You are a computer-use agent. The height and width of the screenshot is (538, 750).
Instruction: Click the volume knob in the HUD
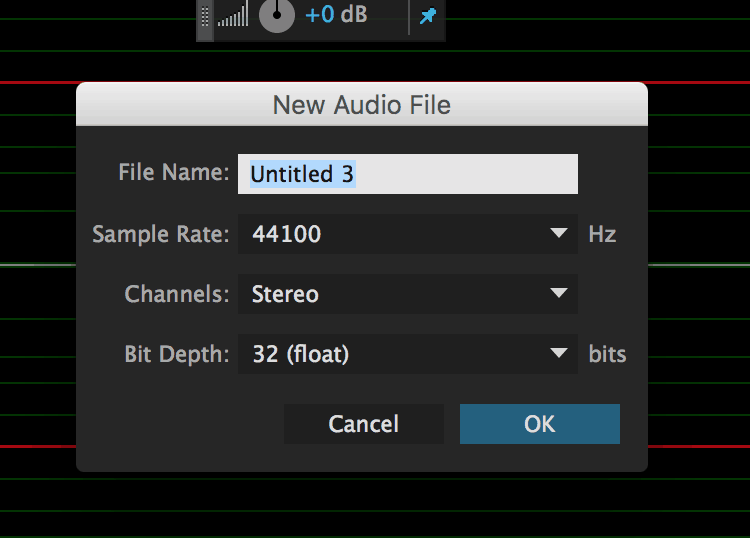(x=276, y=15)
